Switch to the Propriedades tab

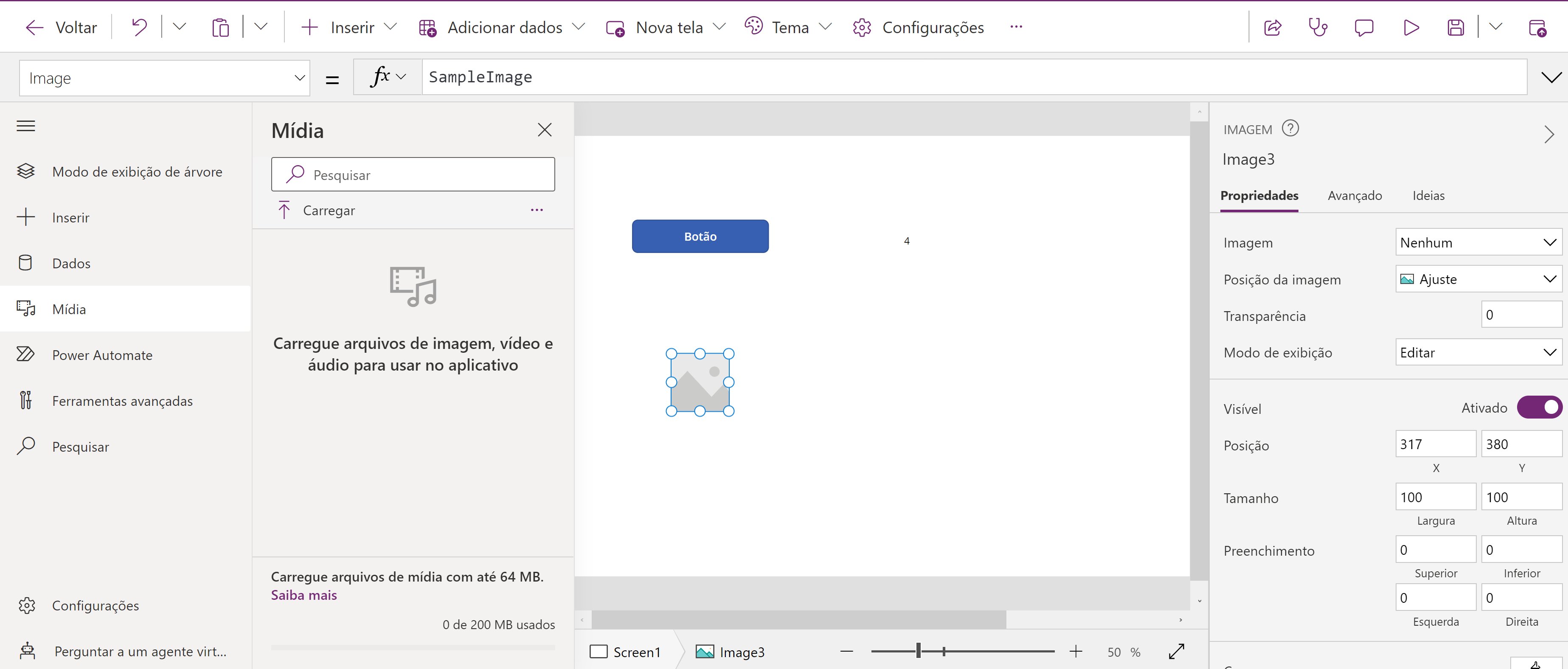1259,195
